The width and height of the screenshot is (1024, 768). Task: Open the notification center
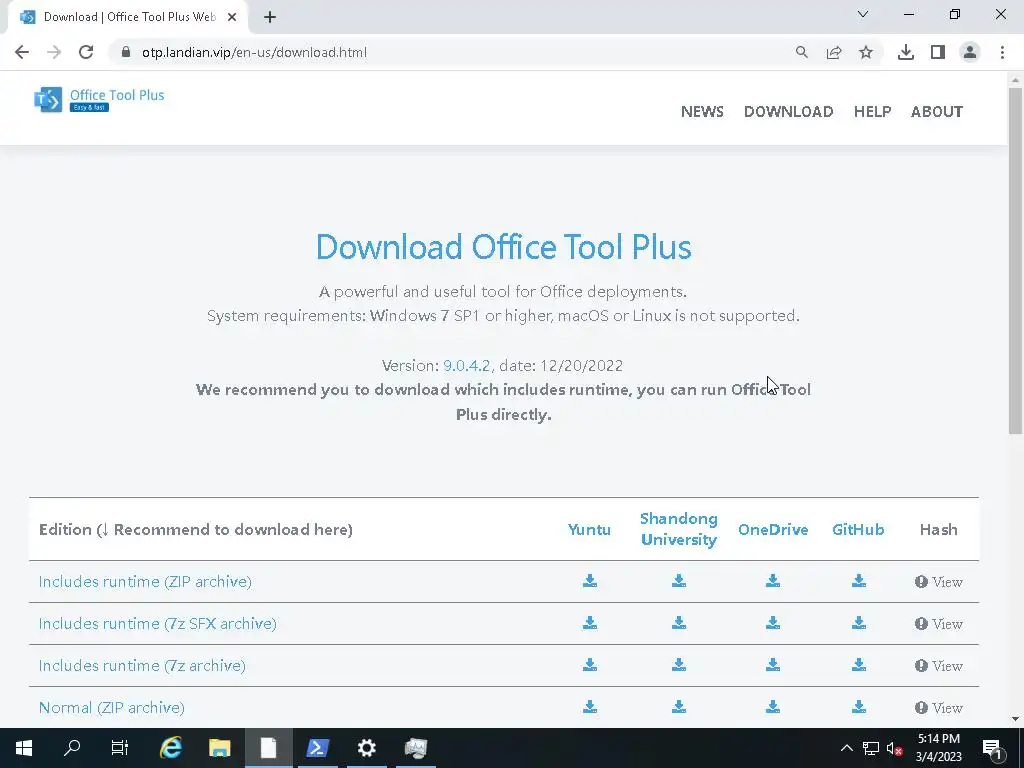coord(993,748)
